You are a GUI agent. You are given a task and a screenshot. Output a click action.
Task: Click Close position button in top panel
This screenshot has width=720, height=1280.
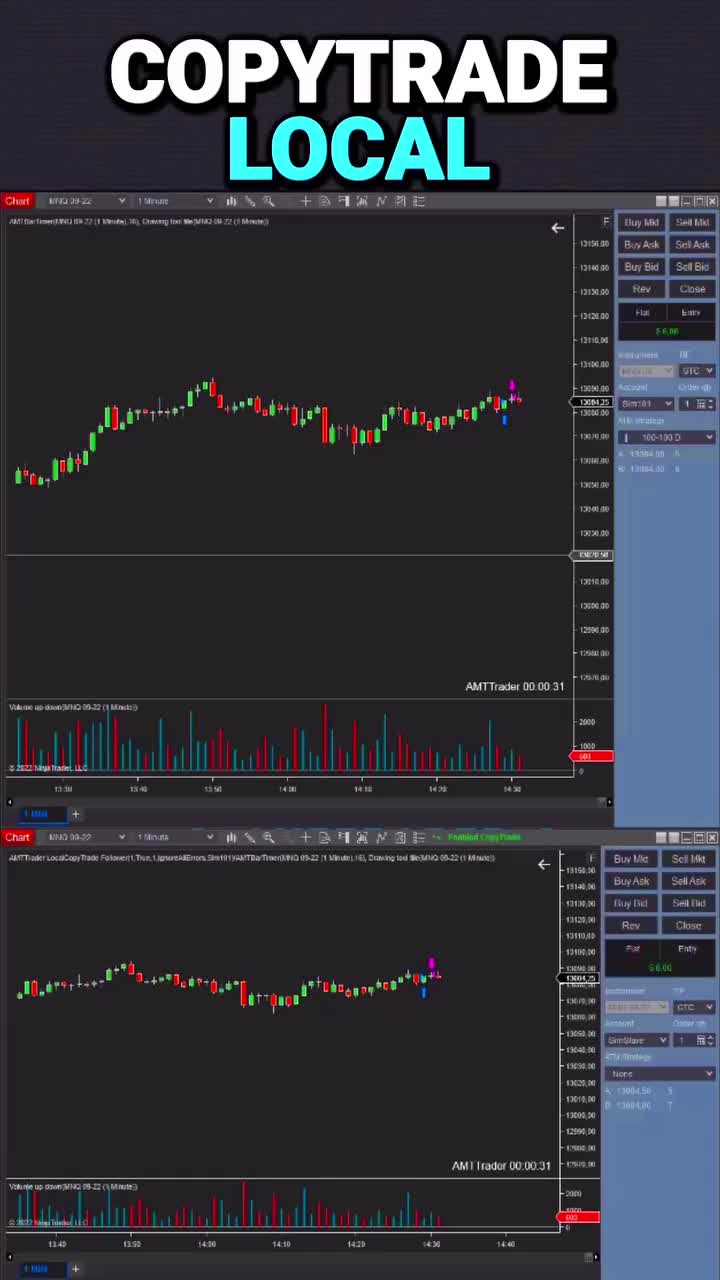click(x=692, y=289)
